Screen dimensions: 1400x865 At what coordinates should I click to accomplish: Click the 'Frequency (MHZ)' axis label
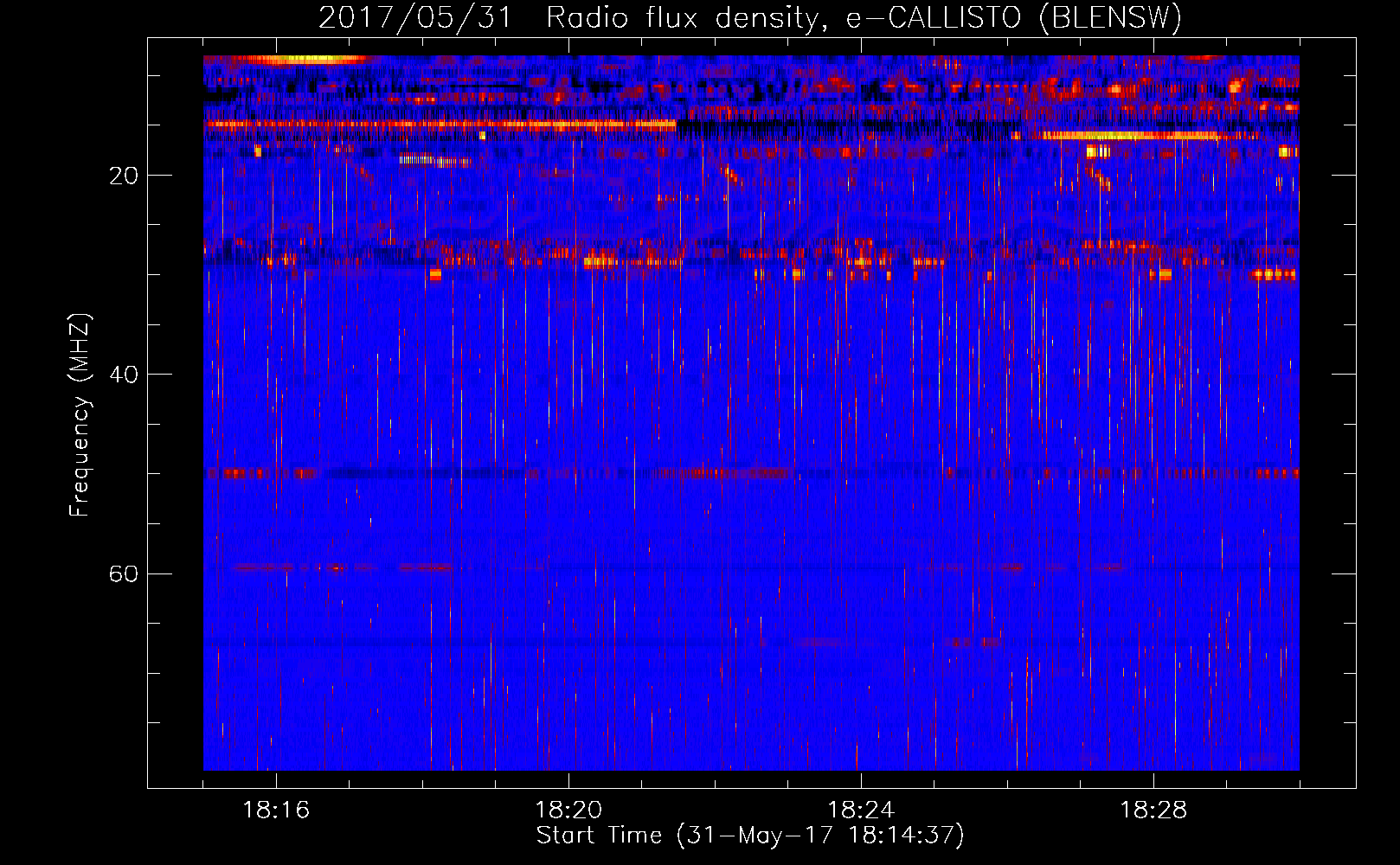click(x=80, y=415)
